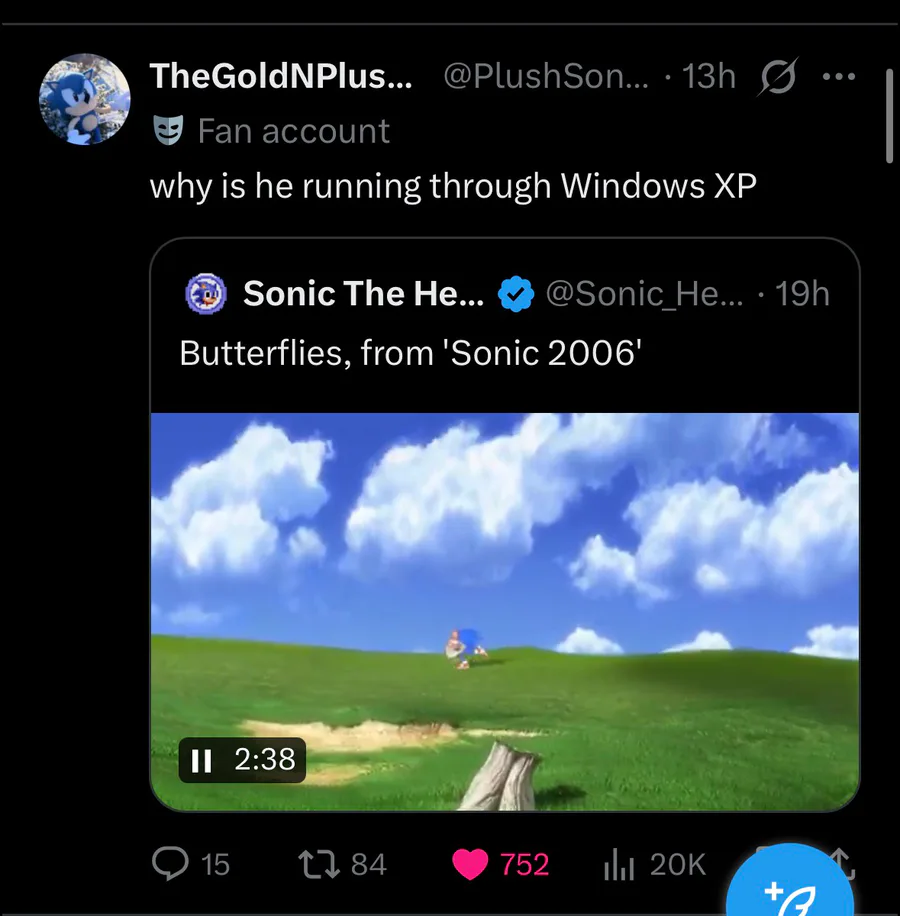This screenshot has width=900, height=916.
Task: Pause the video with the pause button
Action: (x=201, y=761)
